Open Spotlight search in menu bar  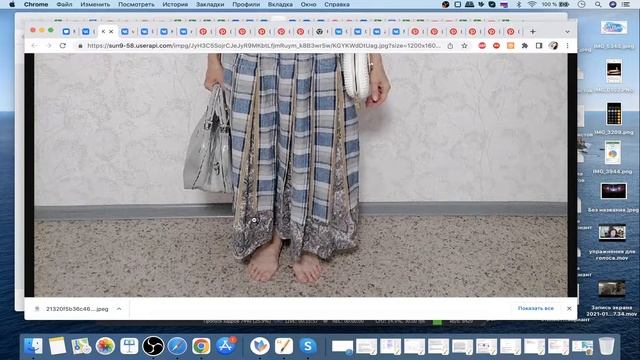pos(598,4)
